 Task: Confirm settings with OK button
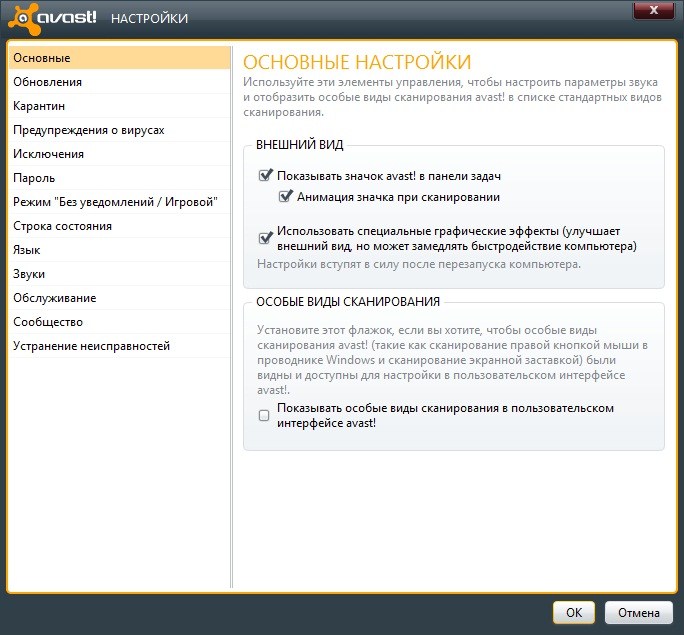click(574, 612)
